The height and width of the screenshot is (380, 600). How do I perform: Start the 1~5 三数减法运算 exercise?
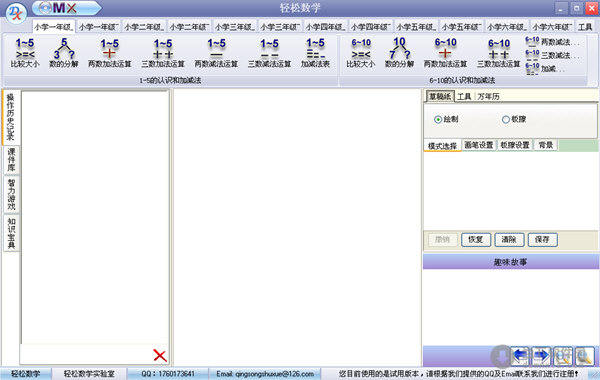pos(269,53)
